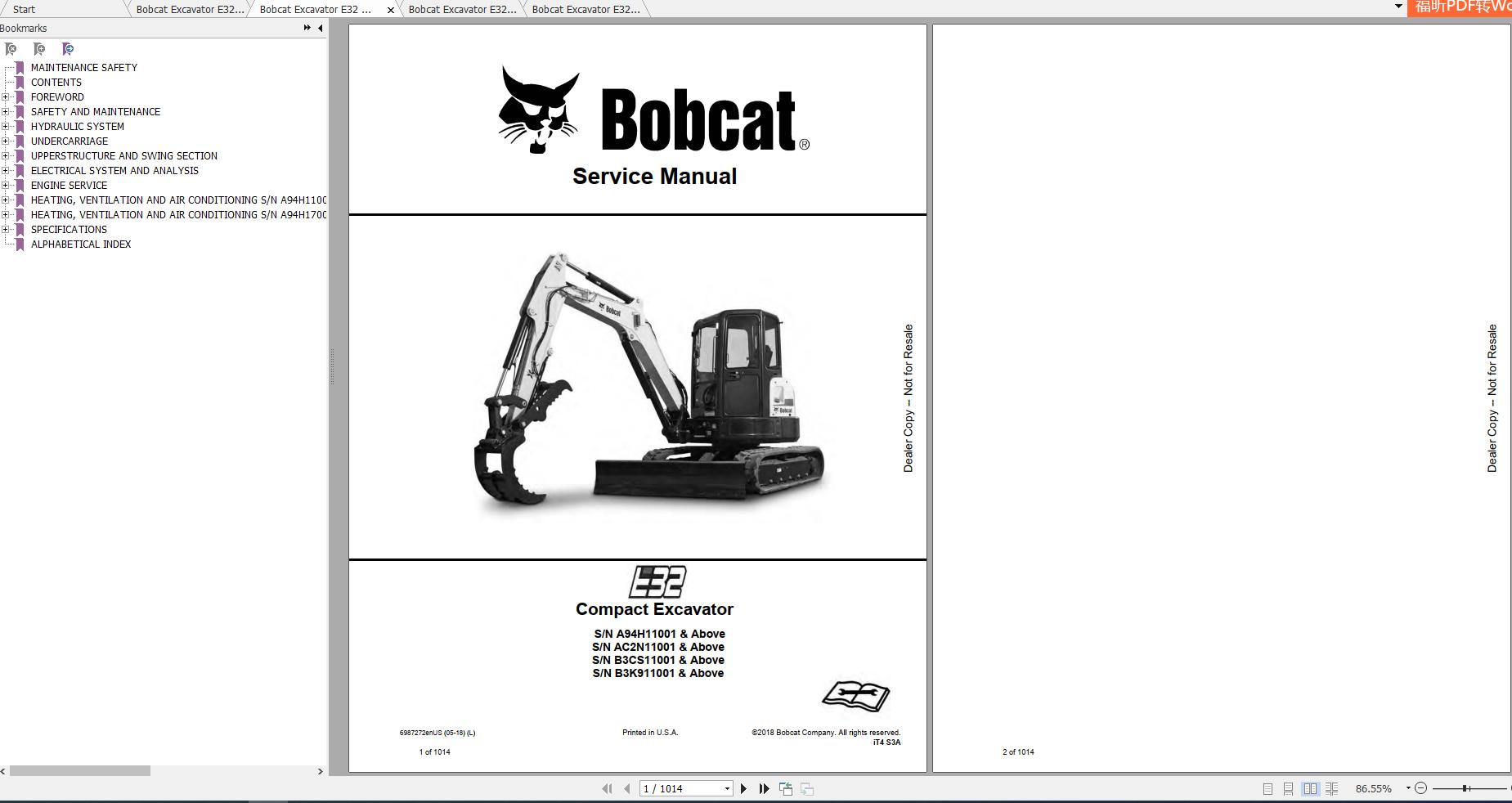Select the second Bobcat Excavator E32 tab
This screenshot has height=803, width=1512.
point(315,9)
